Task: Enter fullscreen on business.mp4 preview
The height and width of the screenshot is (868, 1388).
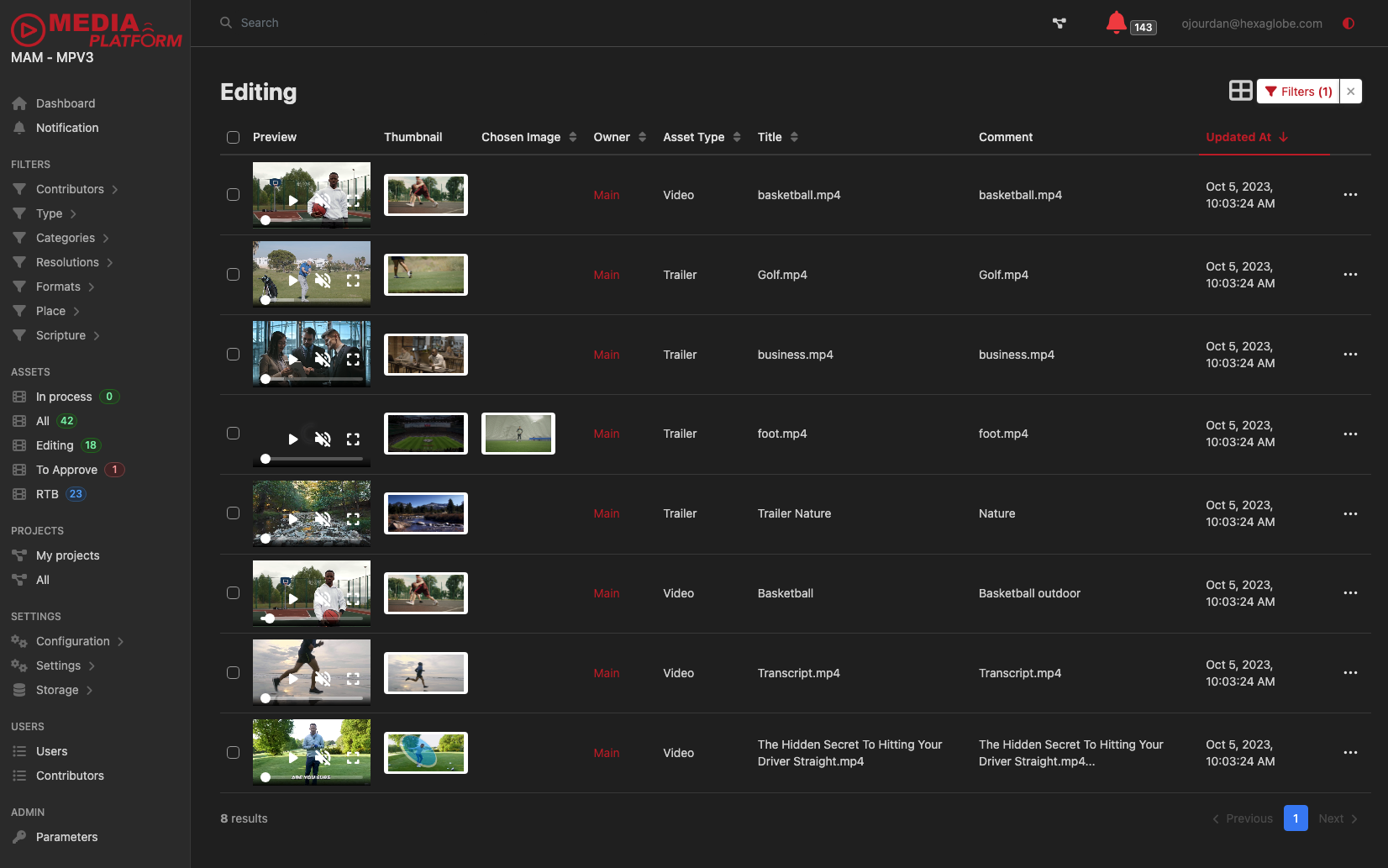Action: [x=353, y=360]
